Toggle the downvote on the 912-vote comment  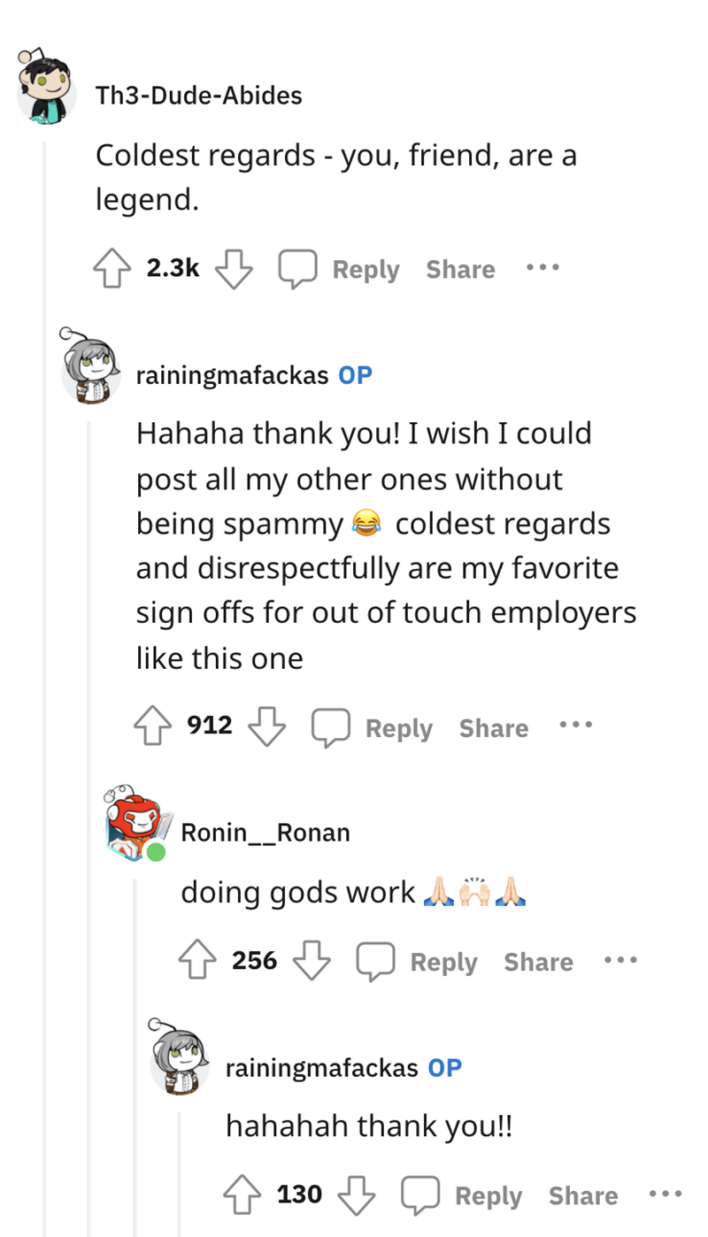(267, 727)
